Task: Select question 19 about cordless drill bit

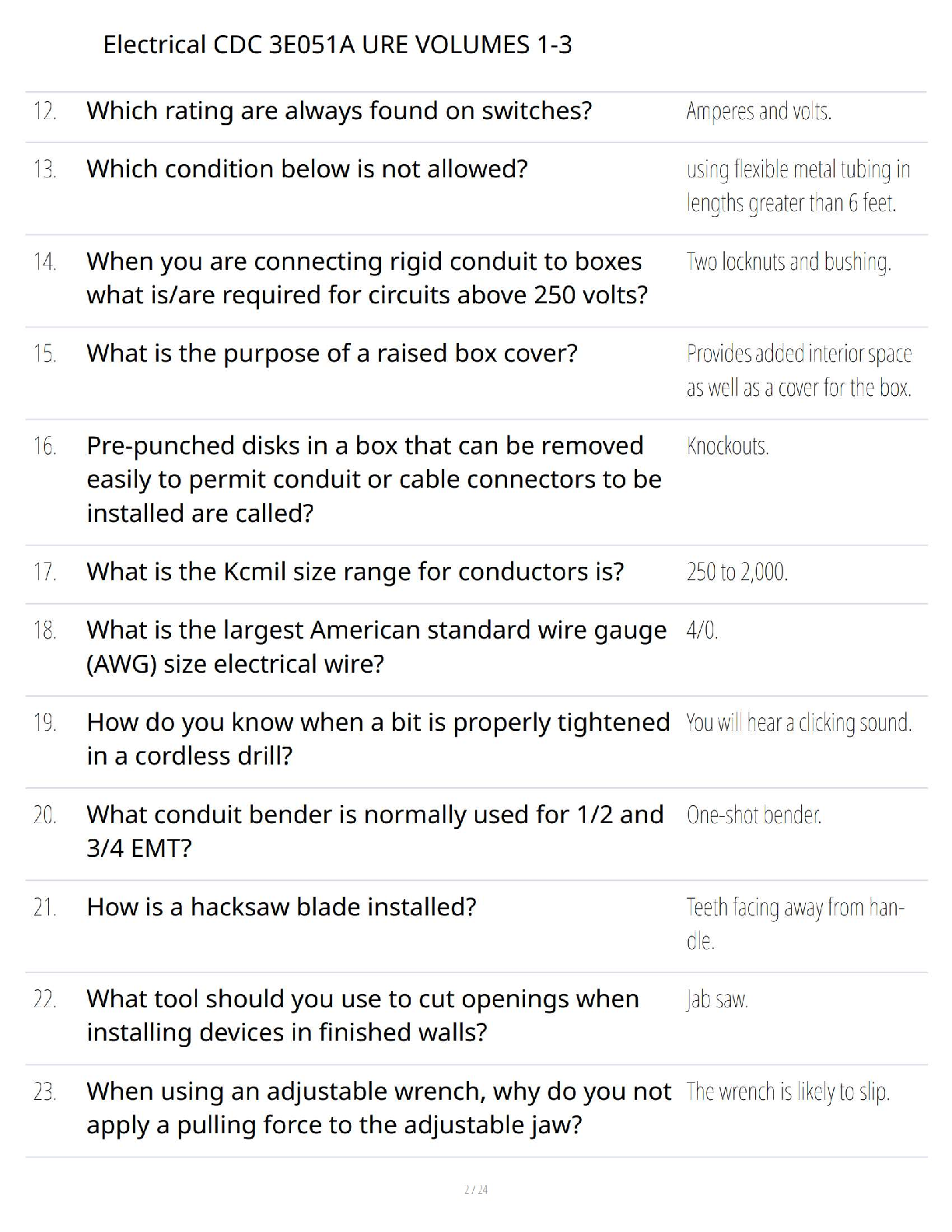Action: tap(378, 739)
